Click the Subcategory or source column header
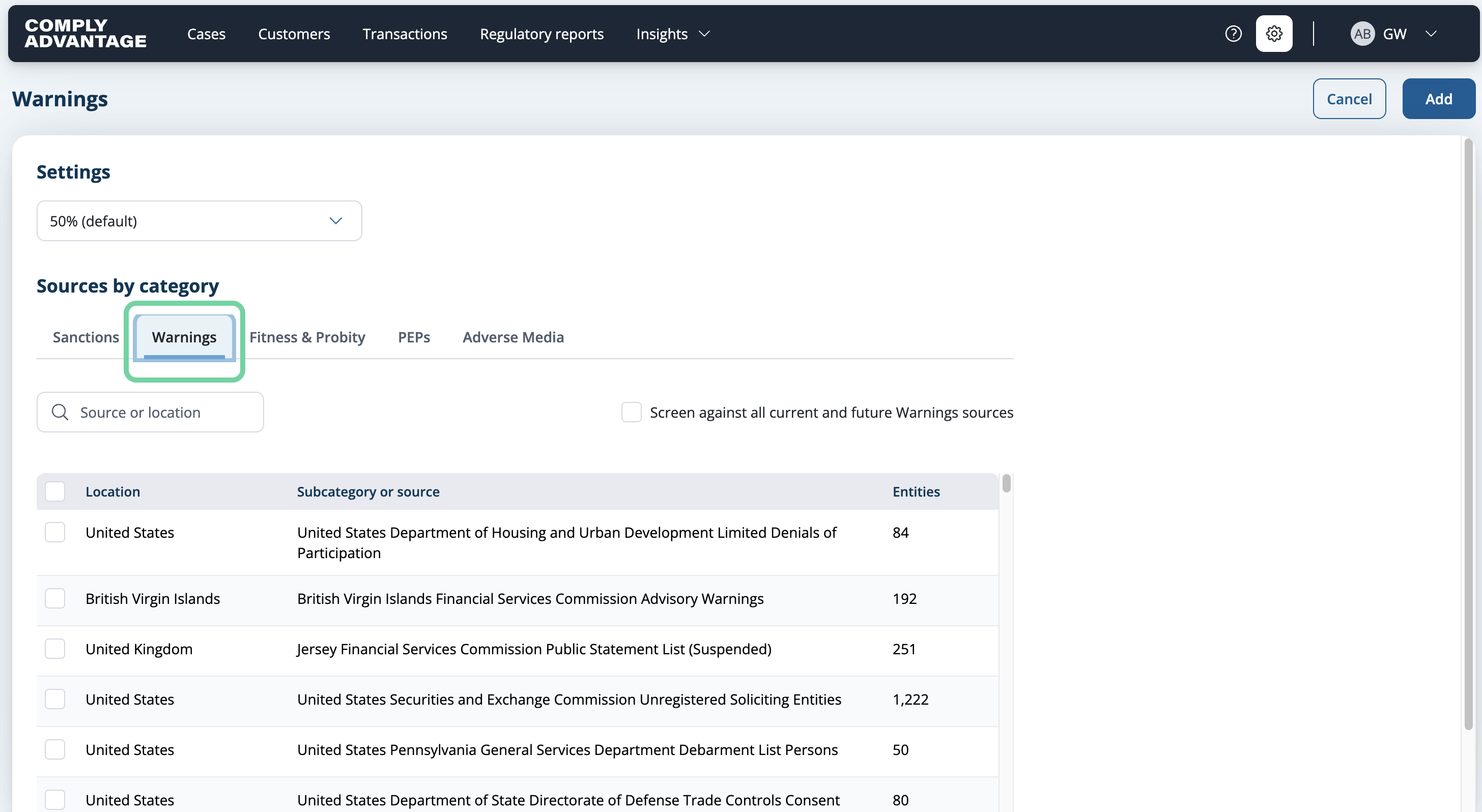This screenshot has width=1482, height=812. (x=368, y=491)
